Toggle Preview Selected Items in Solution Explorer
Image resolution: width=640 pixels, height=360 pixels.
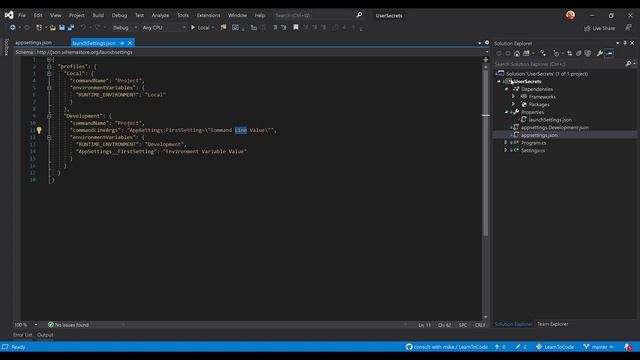(x=609, y=53)
